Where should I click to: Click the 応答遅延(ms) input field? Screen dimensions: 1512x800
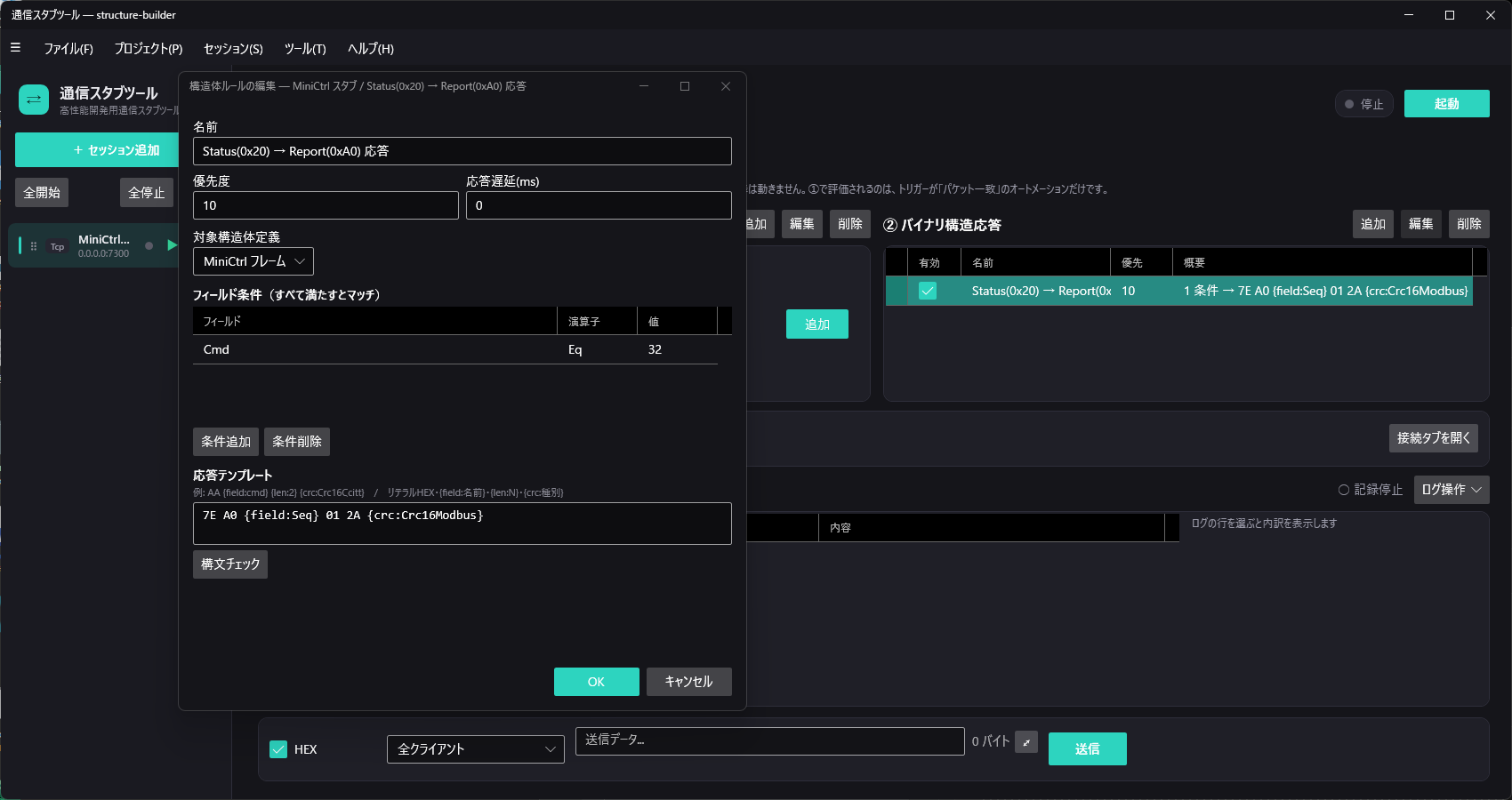pos(599,205)
